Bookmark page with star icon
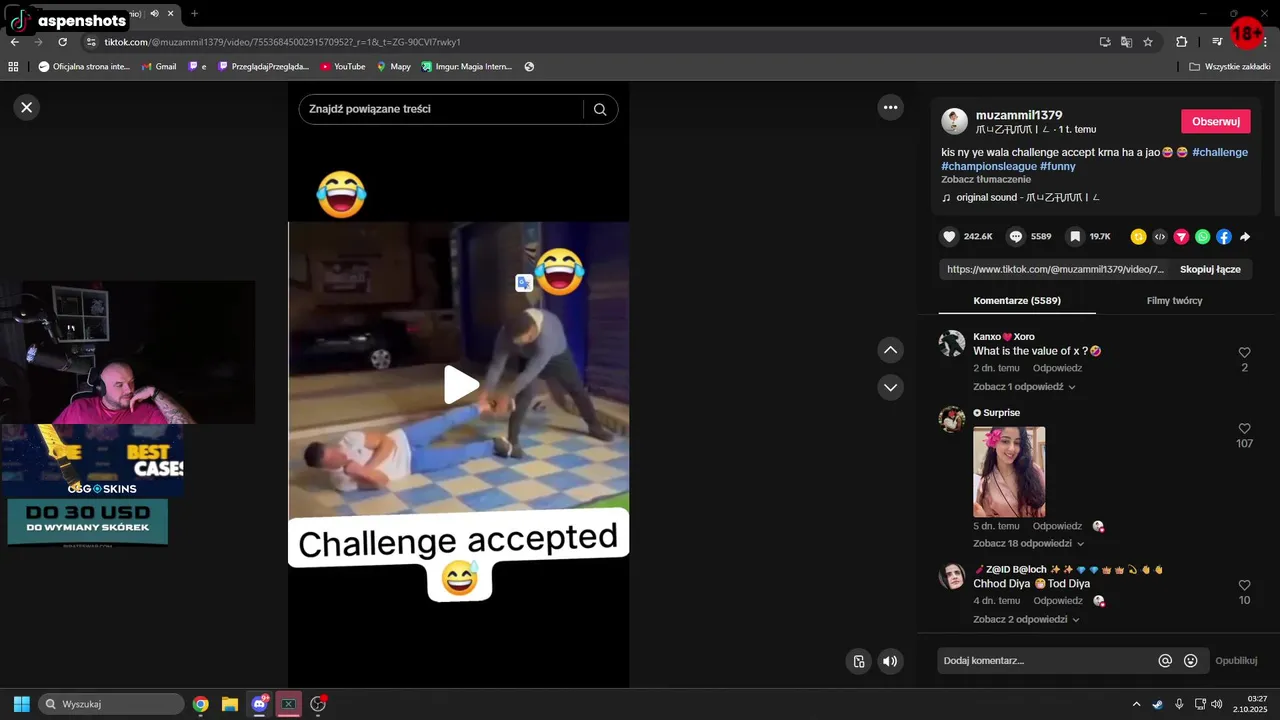1280x720 pixels. tap(1148, 42)
